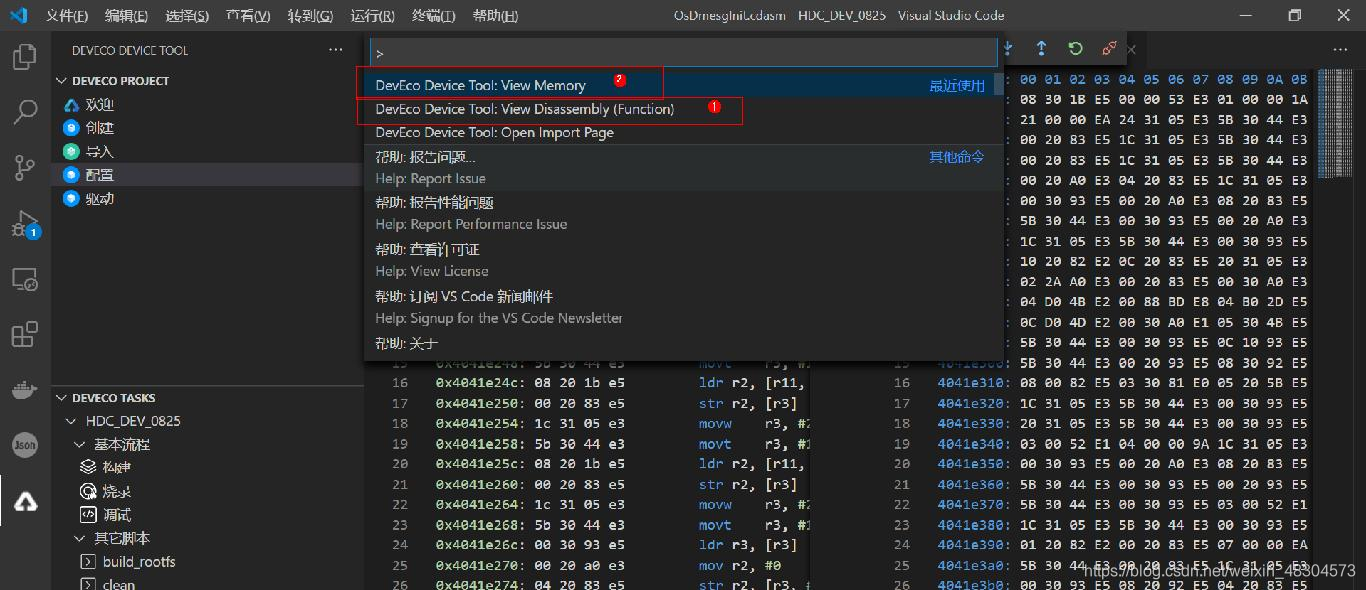Screen dimensions: 1366x590
Task: Open the Extensions view
Action: click(x=25, y=334)
